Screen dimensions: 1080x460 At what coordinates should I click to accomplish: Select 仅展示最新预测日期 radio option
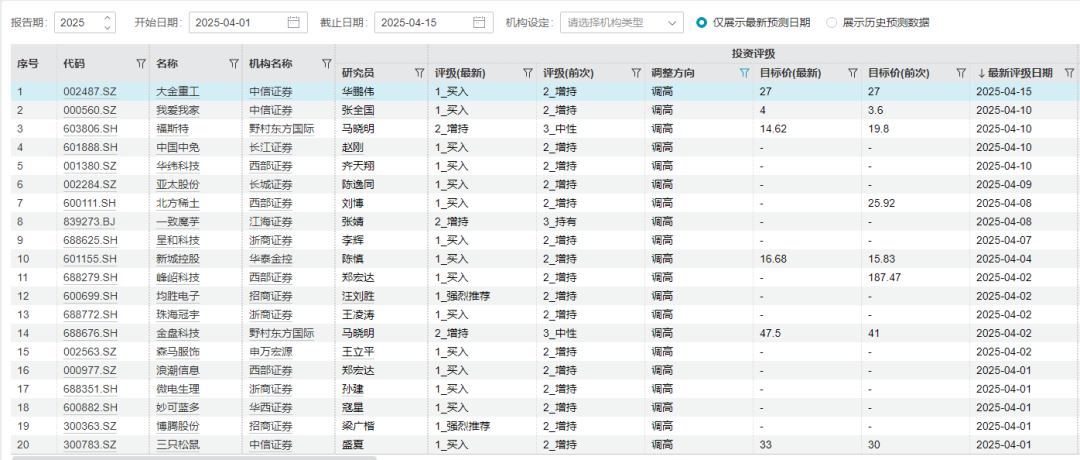tap(702, 22)
